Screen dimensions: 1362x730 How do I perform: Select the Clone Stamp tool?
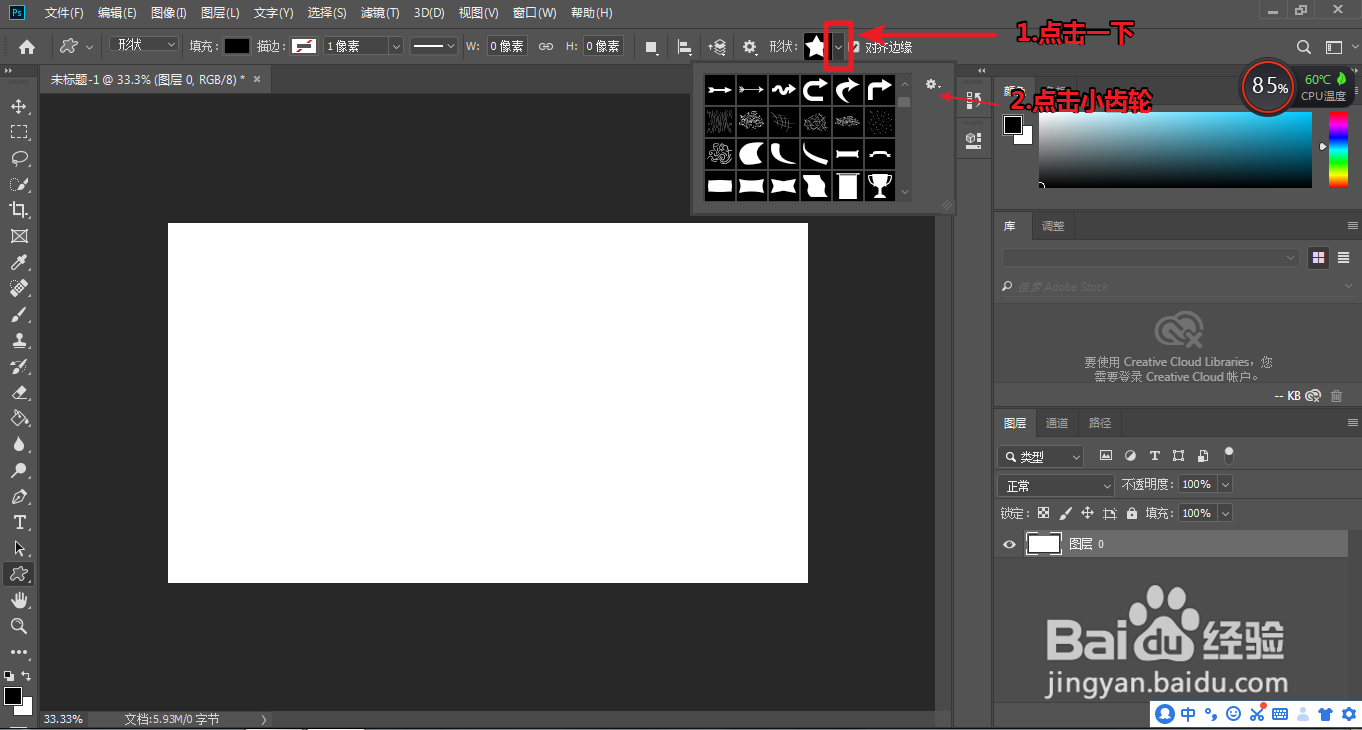pyautogui.click(x=18, y=340)
